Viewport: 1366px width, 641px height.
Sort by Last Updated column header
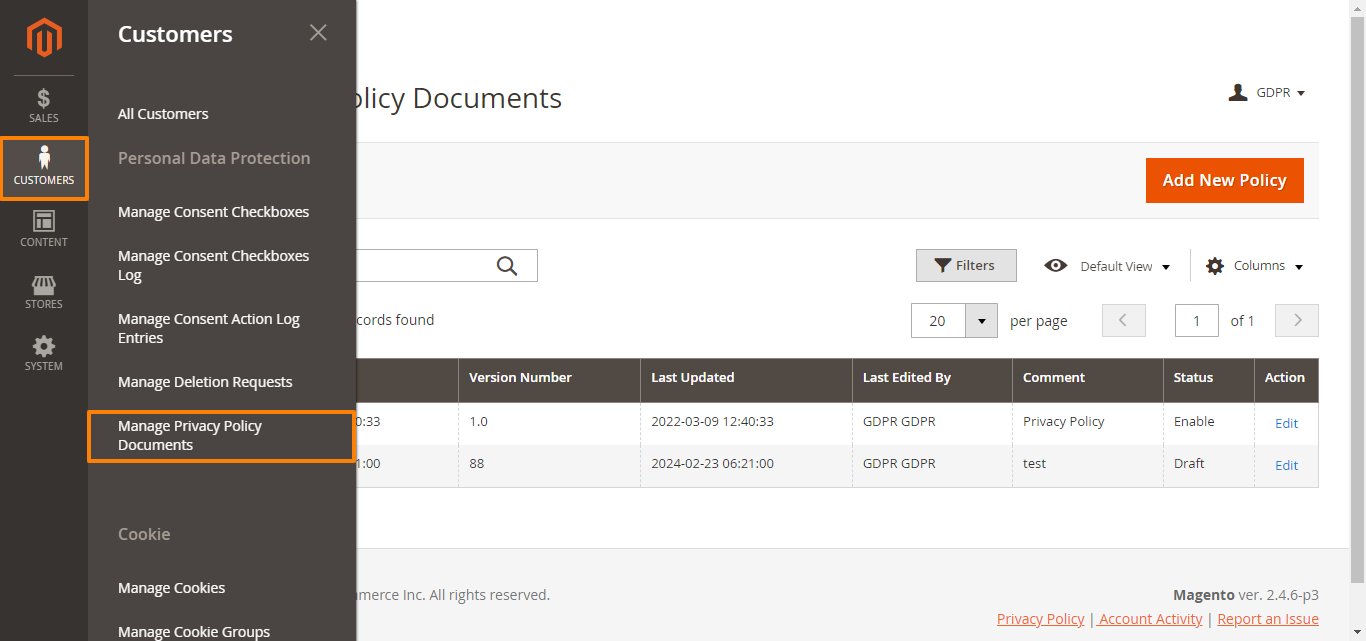point(746,378)
